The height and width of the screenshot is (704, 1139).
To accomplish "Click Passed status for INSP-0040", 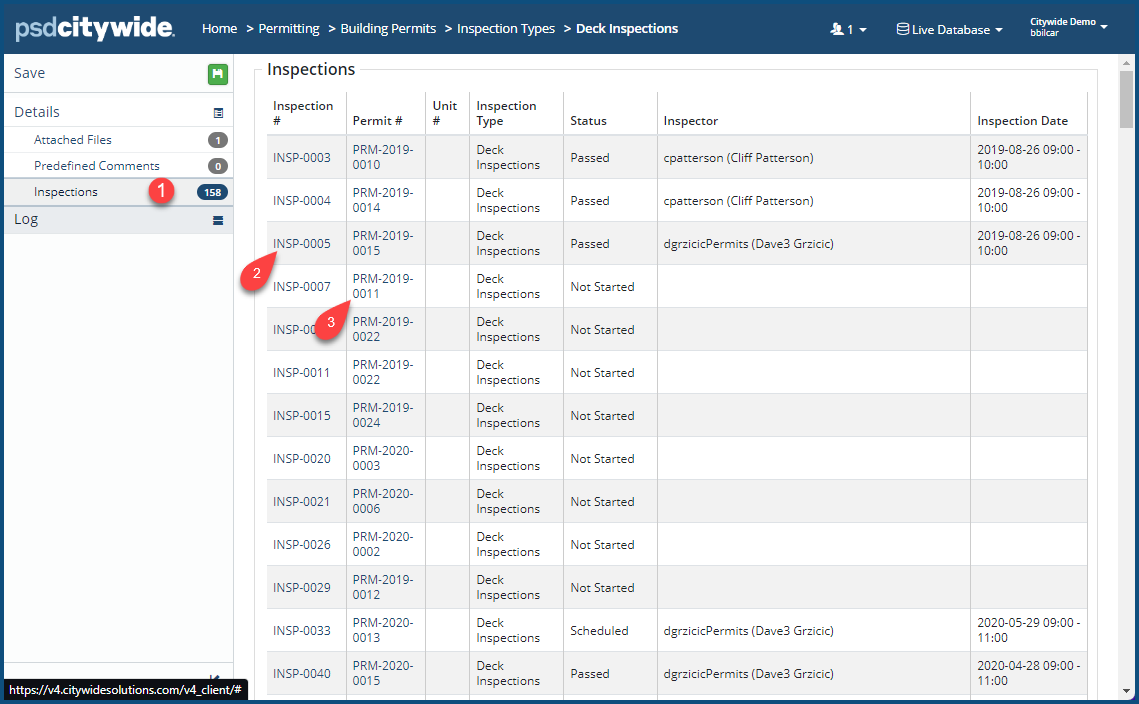I will [x=590, y=673].
